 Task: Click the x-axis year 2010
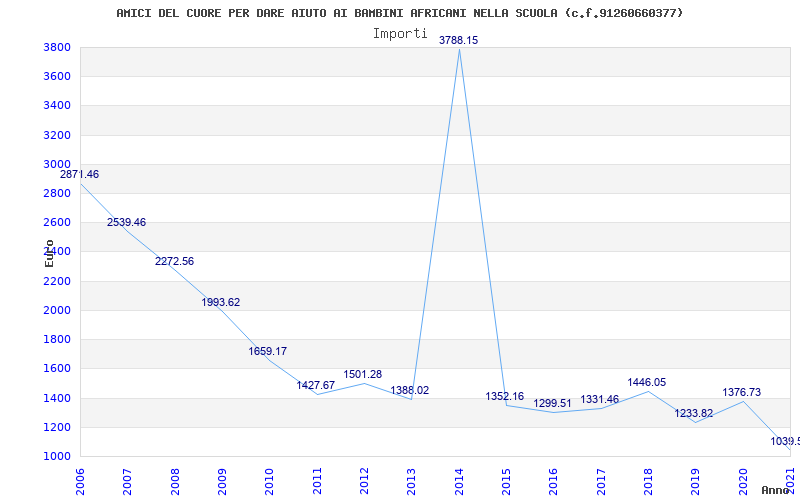coord(270,481)
